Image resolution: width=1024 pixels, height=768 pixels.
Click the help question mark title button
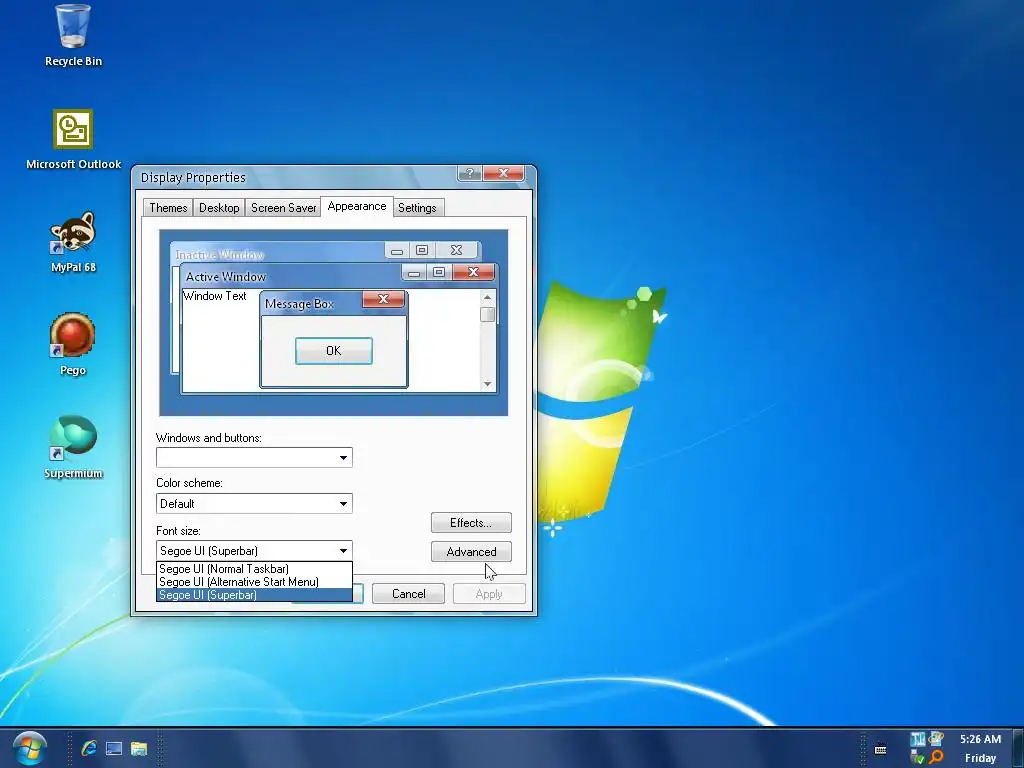point(469,173)
